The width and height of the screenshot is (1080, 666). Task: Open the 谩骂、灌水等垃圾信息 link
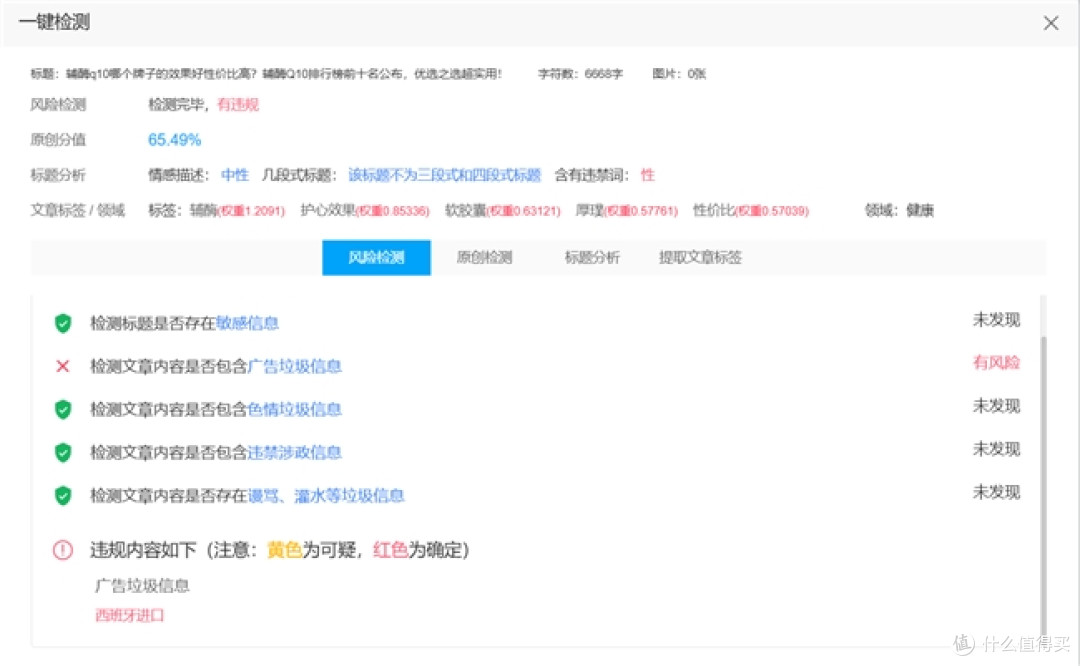coord(326,496)
